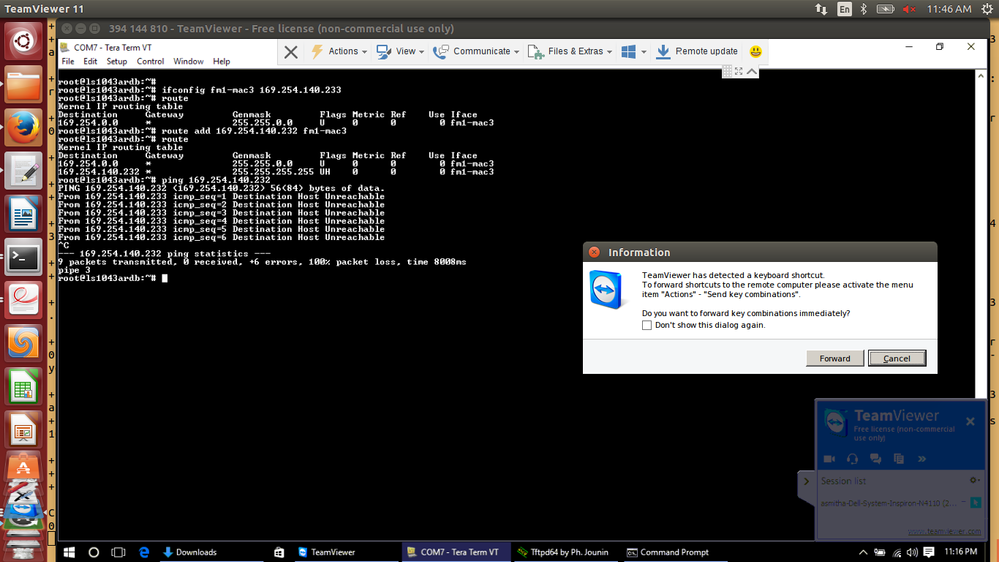Open LibreOffice Writer in Ubuntu launcher
This screenshot has height=562, width=999.
click(24, 215)
